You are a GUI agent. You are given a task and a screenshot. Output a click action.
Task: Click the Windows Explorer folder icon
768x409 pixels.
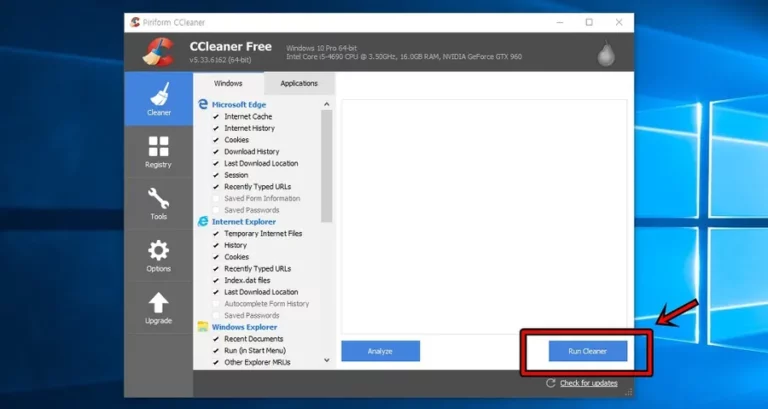[203, 327]
